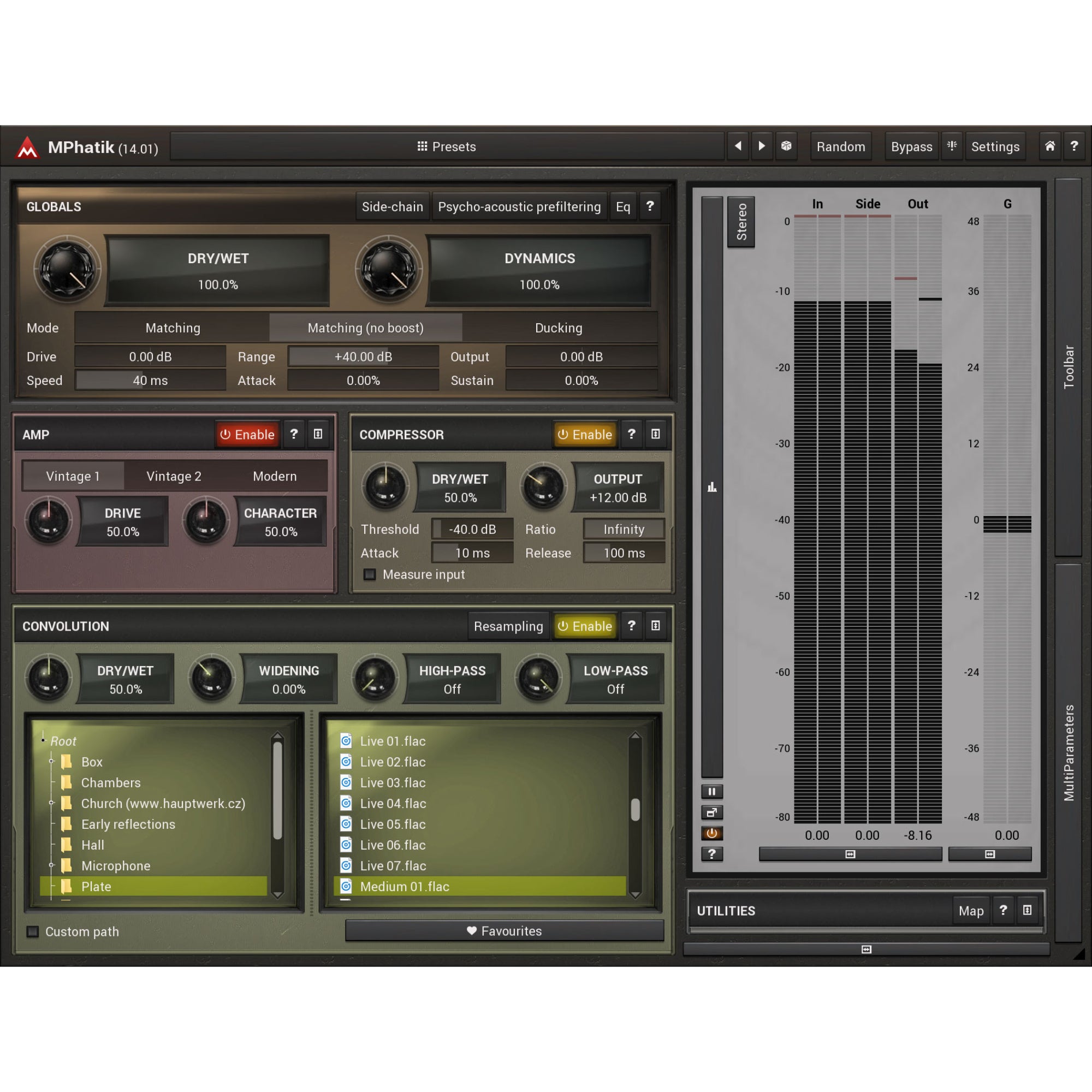
Task: Select Live 03.flac impulse file
Action: [x=479, y=782]
